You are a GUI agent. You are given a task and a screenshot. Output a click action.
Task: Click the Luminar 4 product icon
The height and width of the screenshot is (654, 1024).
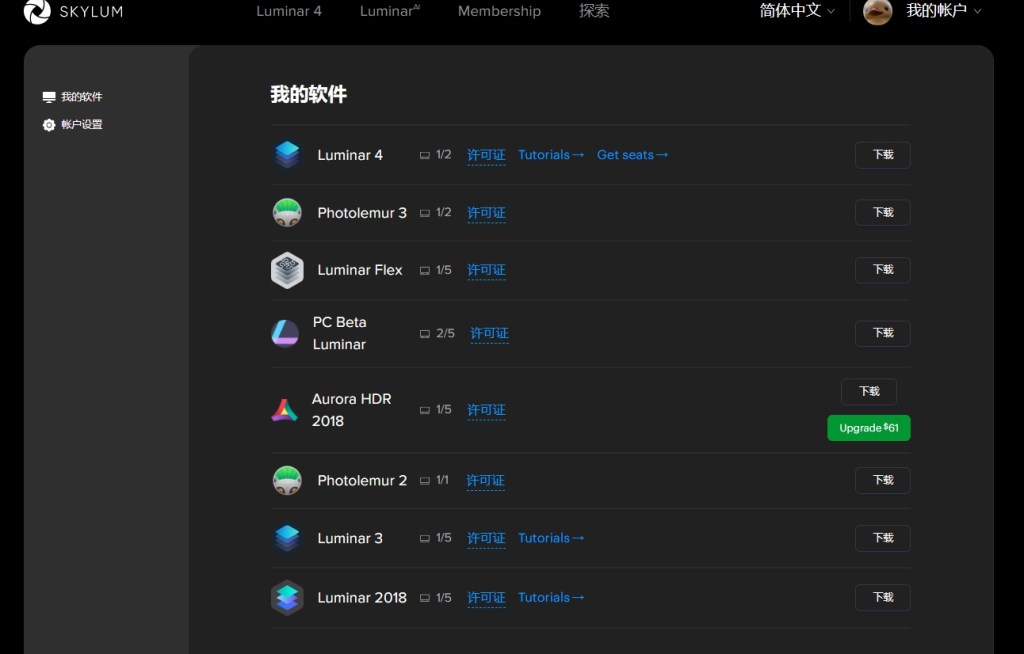[x=287, y=155]
